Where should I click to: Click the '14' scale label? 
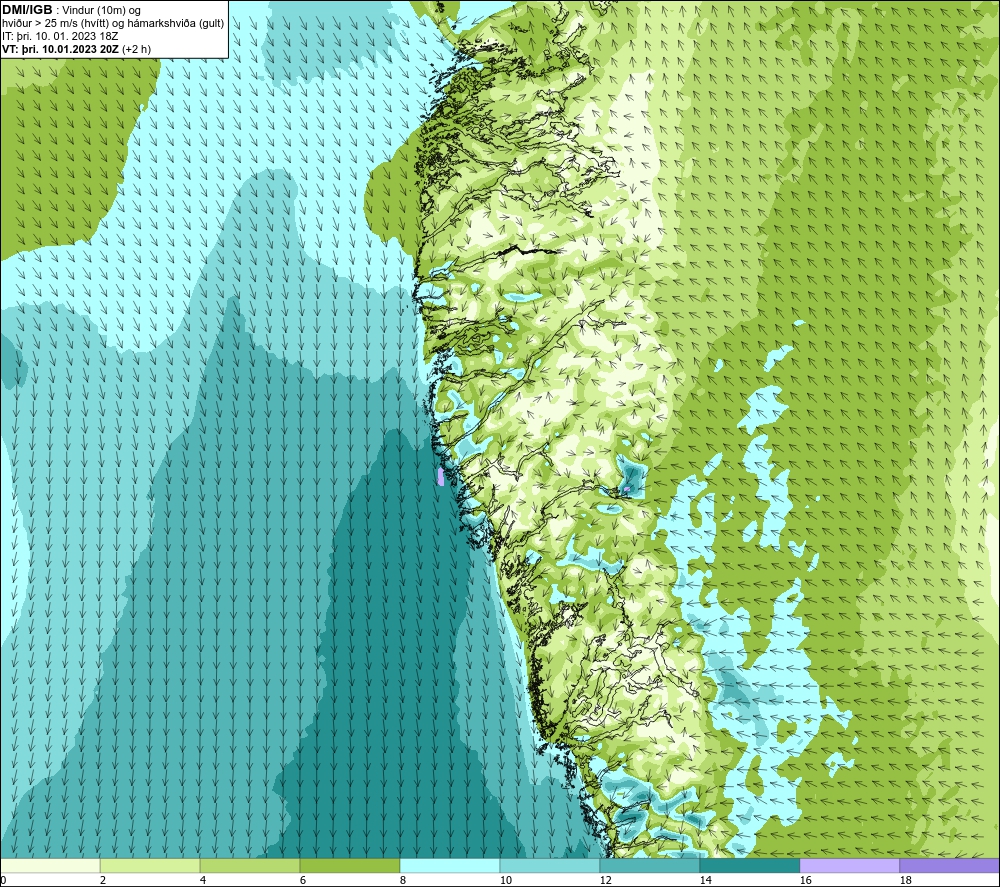click(705, 881)
